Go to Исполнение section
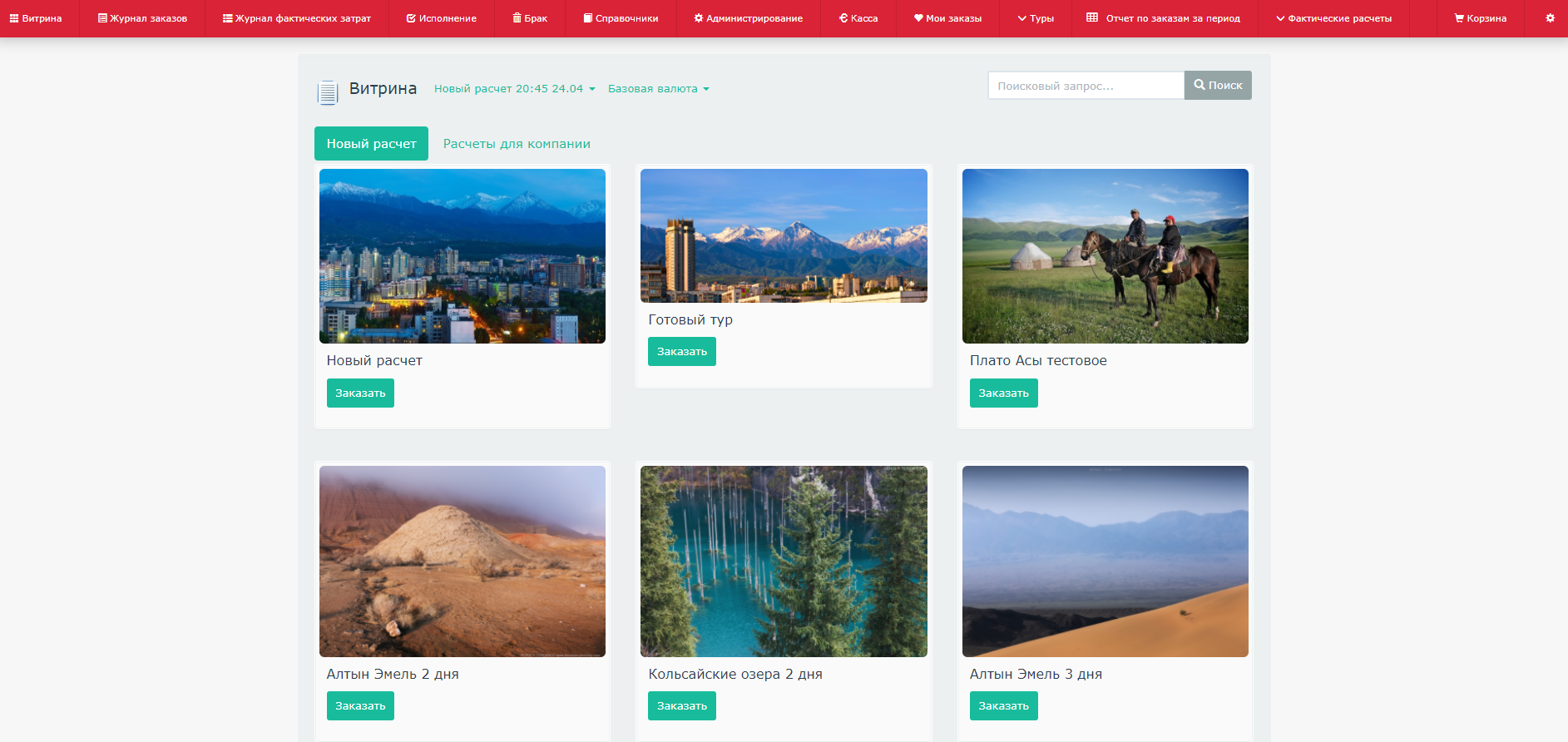This screenshot has width=1568, height=742. coord(442,18)
